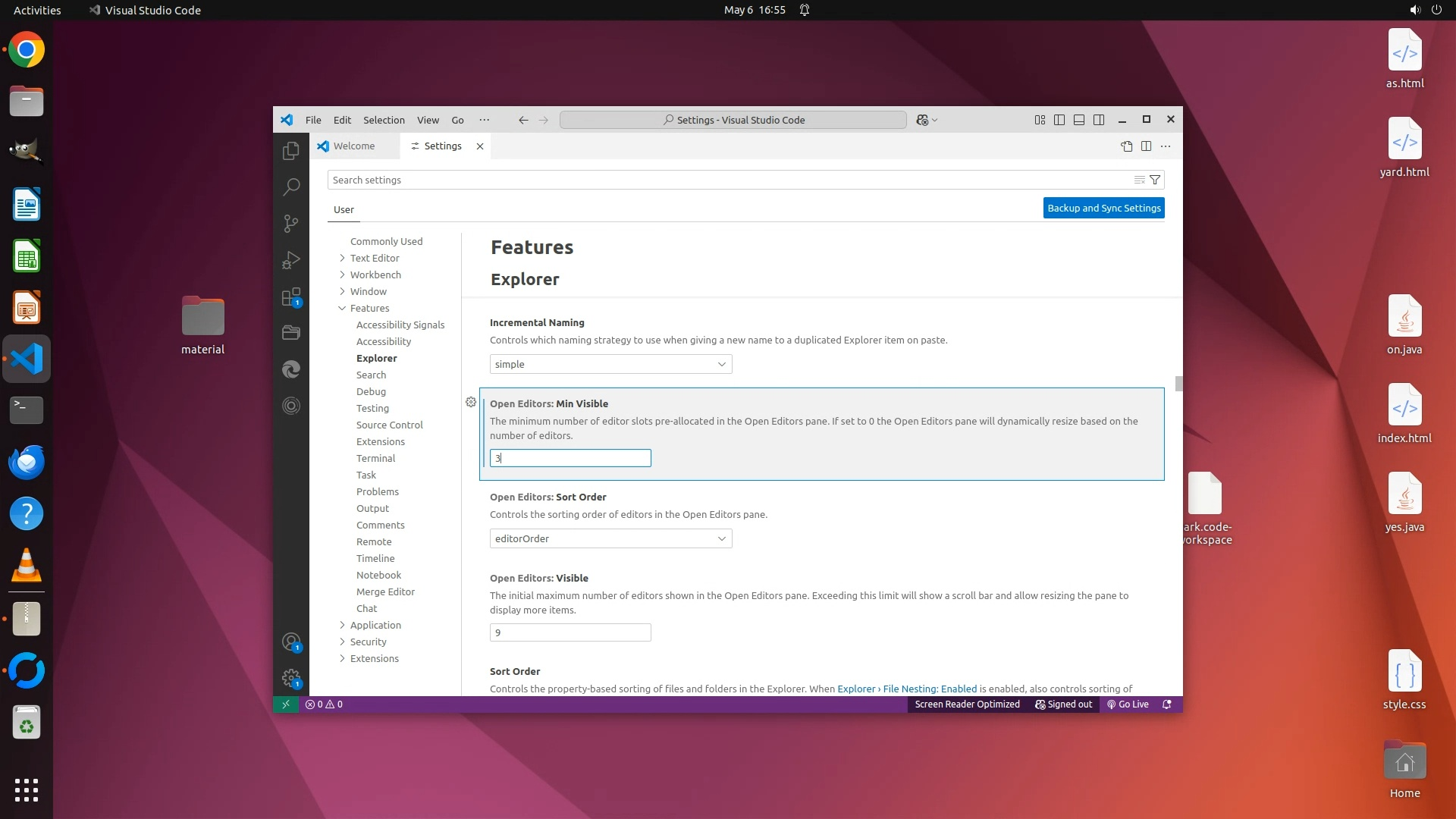The height and width of the screenshot is (819, 1456).
Task: Click the notifications bell in status bar
Action: [x=1167, y=704]
